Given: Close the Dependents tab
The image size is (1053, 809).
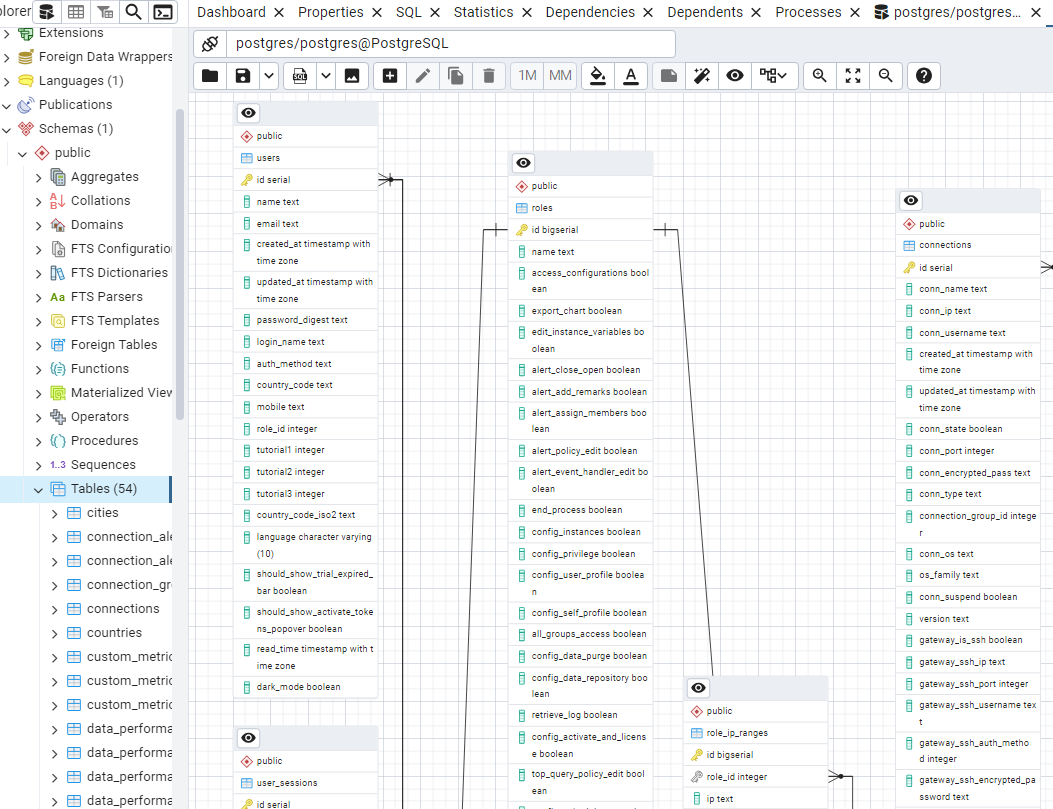Looking at the screenshot, I should [756, 13].
